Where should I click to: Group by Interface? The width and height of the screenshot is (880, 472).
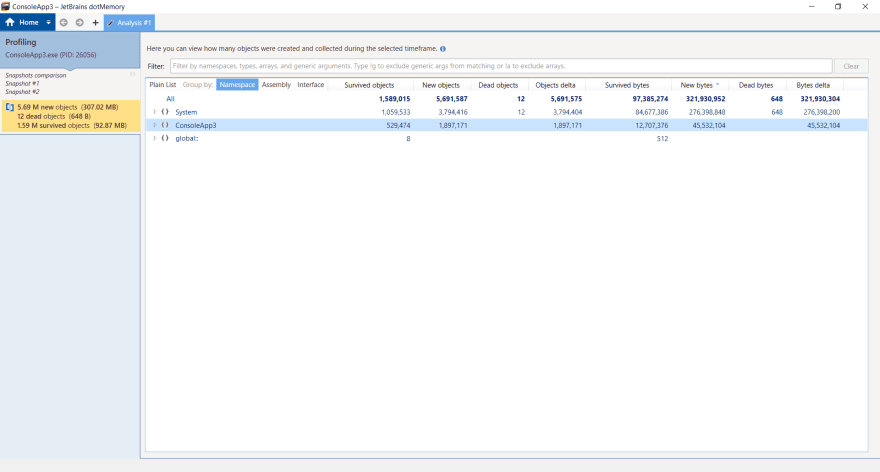[310, 85]
